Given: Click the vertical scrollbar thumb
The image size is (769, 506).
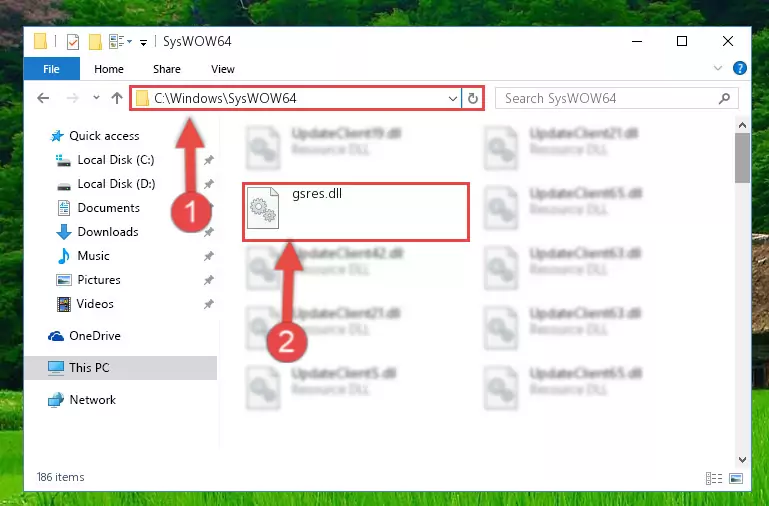Looking at the screenshot, I should [x=742, y=158].
